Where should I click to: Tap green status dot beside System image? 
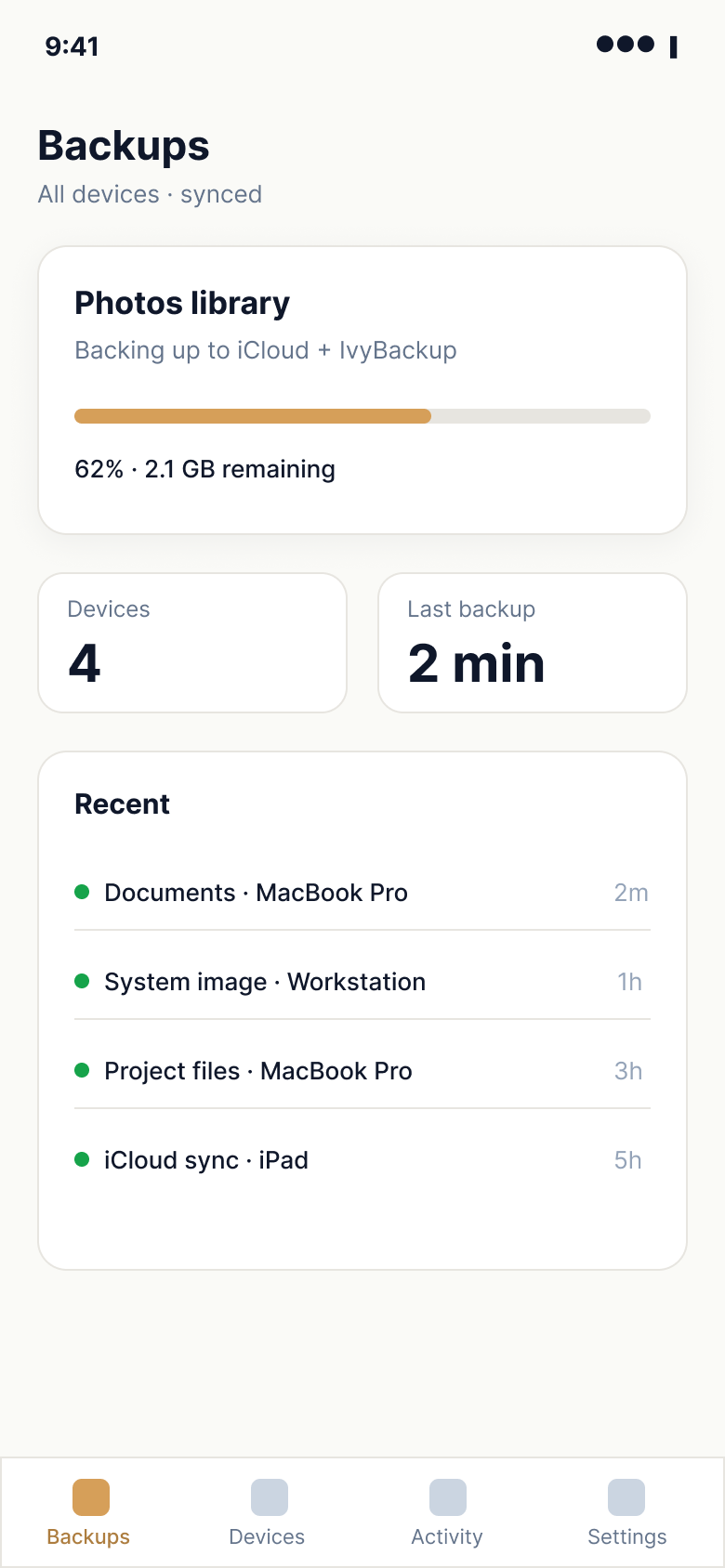pyautogui.click(x=82, y=981)
